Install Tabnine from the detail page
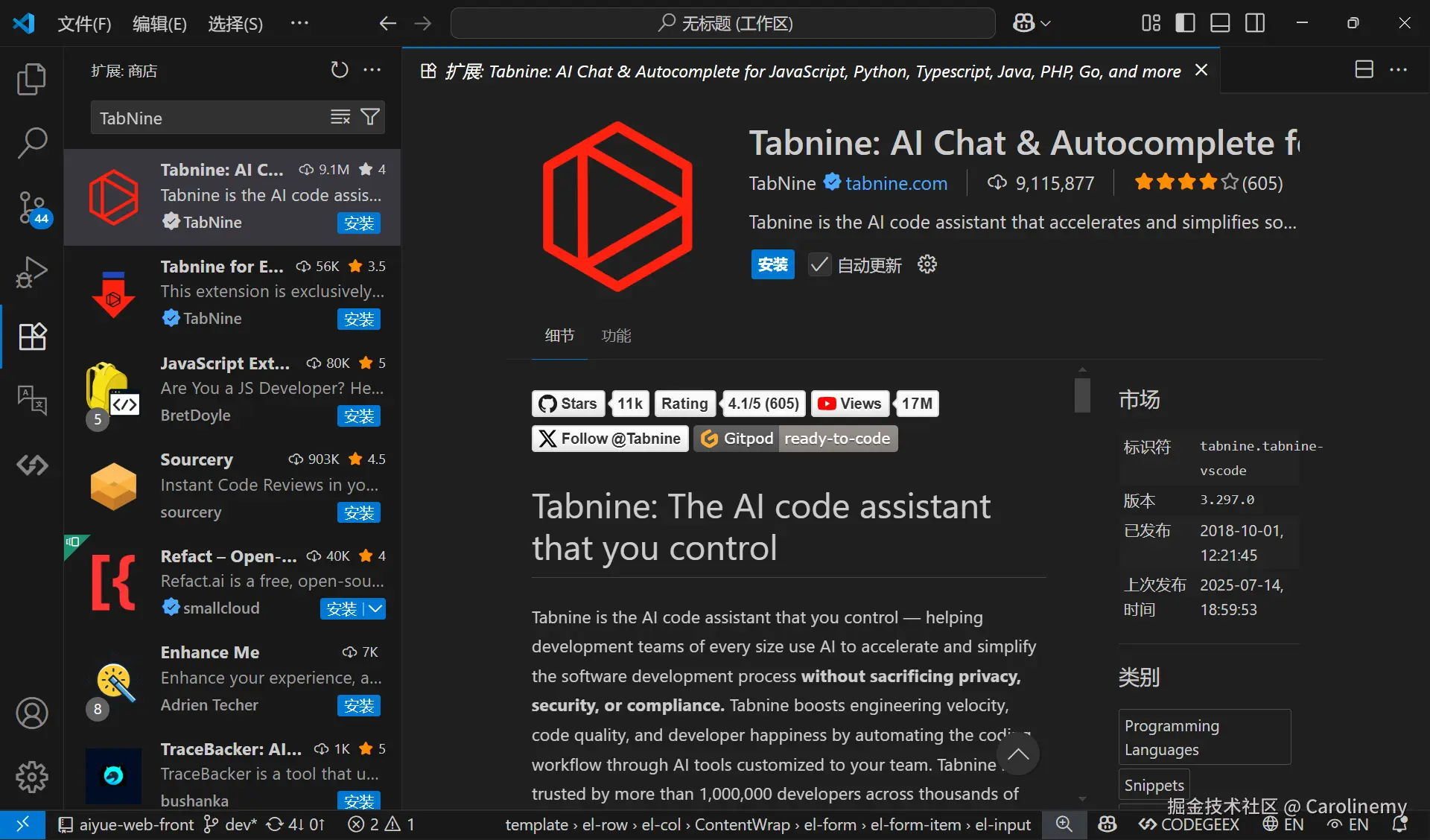The width and height of the screenshot is (1430, 840). (772, 264)
